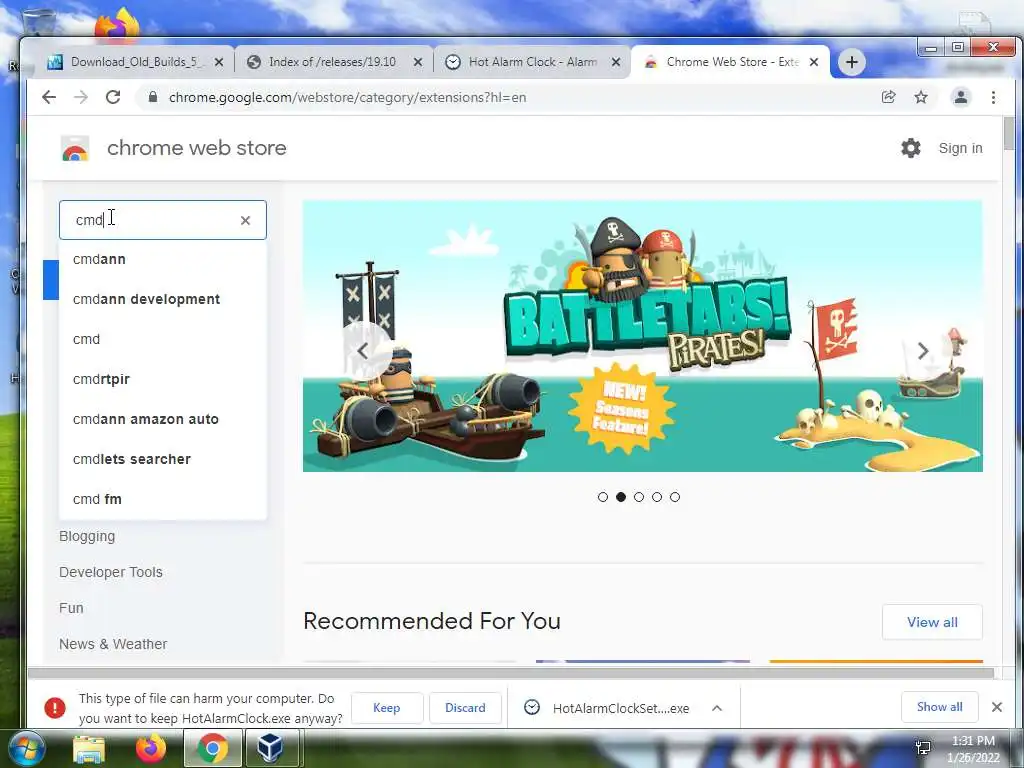Close the Hot Alarm Clock tab
Screen dimensions: 1024x768
[x=616, y=62]
